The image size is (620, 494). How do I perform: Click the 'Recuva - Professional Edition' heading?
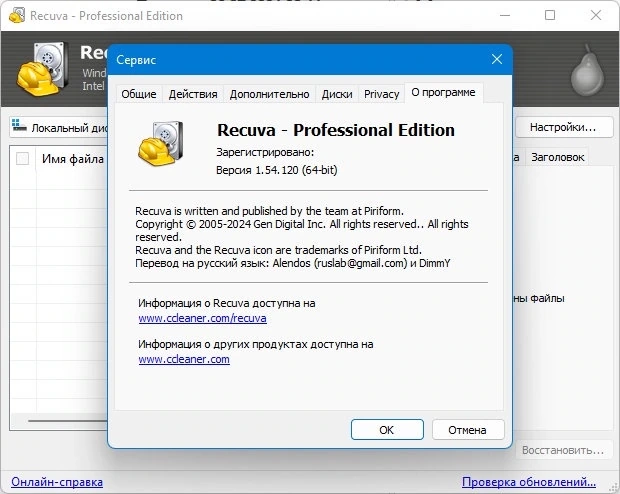click(336, 130)
